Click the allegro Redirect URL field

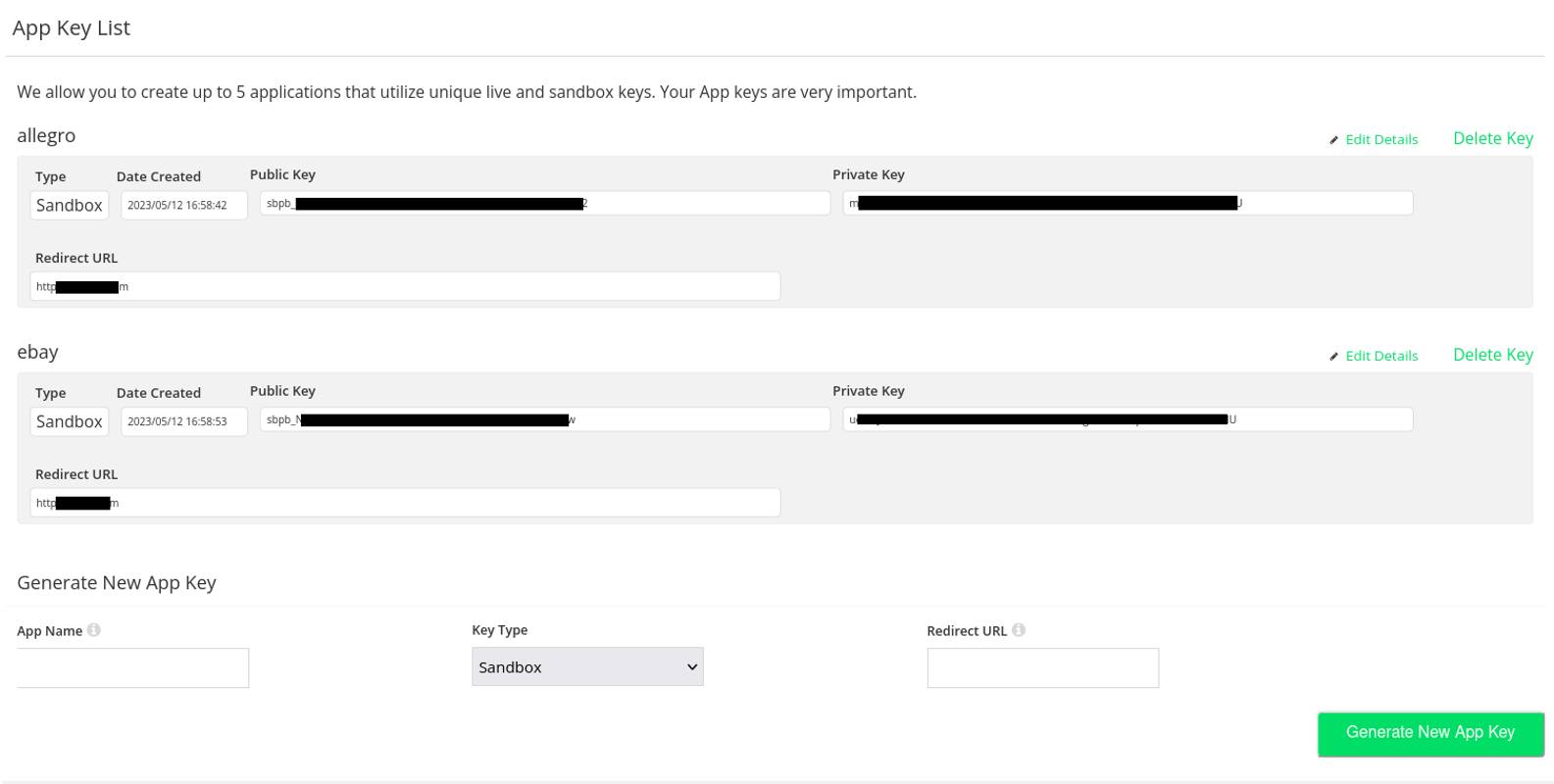point(404,285)
